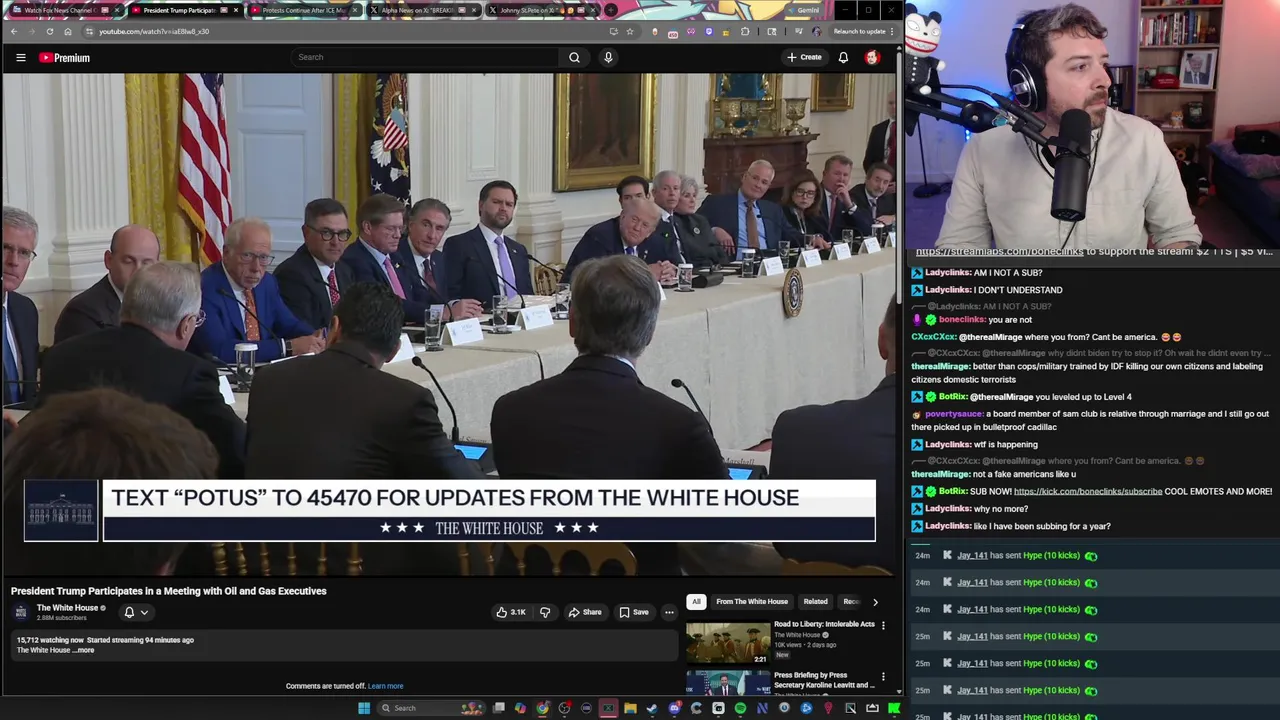The height and width of the screenshot is (720, 1280).
Task: Select the All filter chip
Action: [696, 602]
